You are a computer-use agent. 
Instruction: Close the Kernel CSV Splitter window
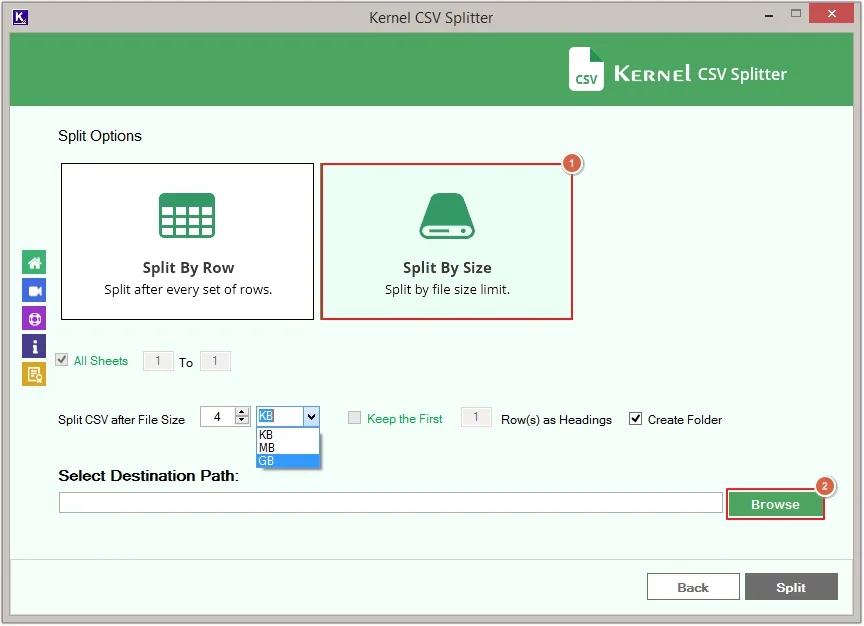[x=831, y=13]
